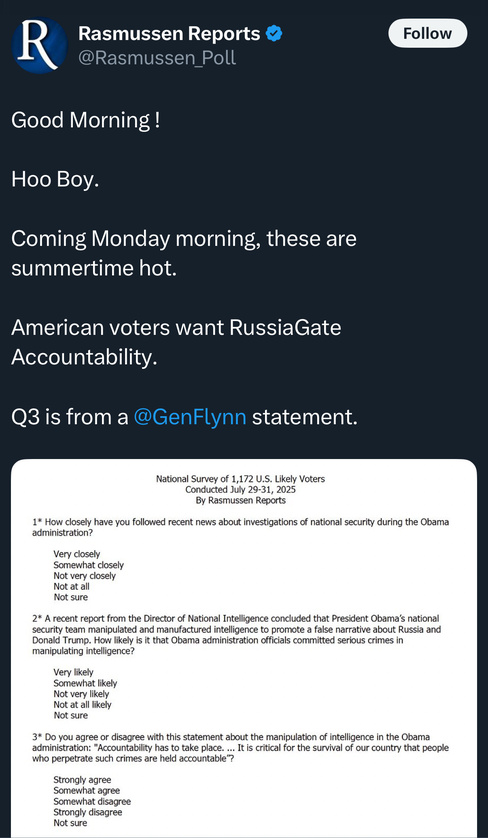Follow the Rasmussen Reports account
Viewport: 488px width, 838px height.
(x=427, y=34)
